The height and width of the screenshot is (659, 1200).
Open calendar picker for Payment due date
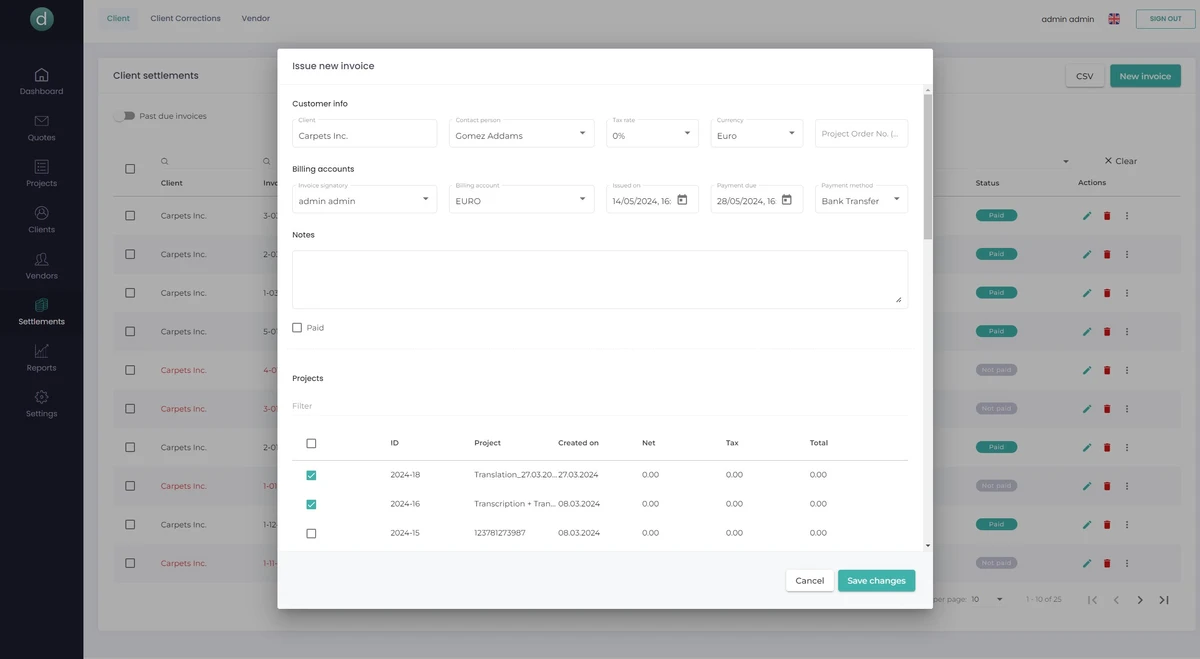tap(786, 200)
